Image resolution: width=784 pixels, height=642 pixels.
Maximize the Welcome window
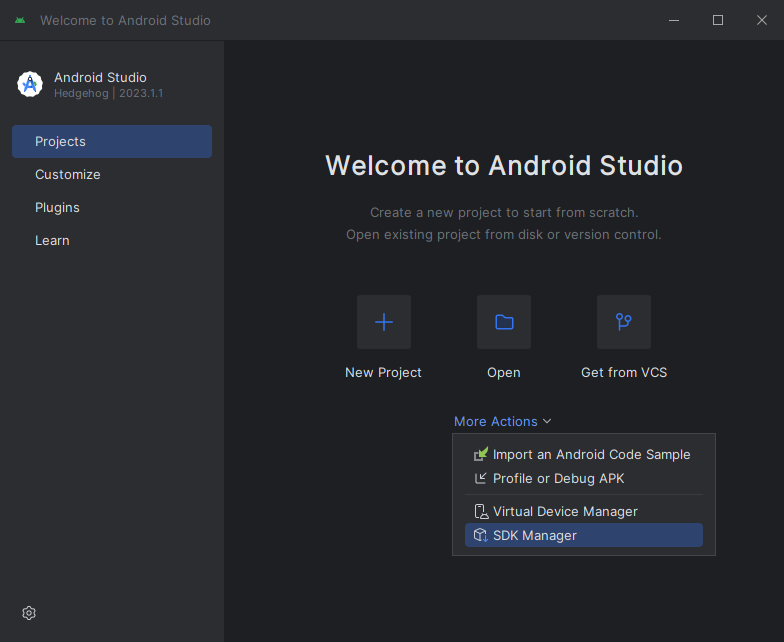pos(718,20)
